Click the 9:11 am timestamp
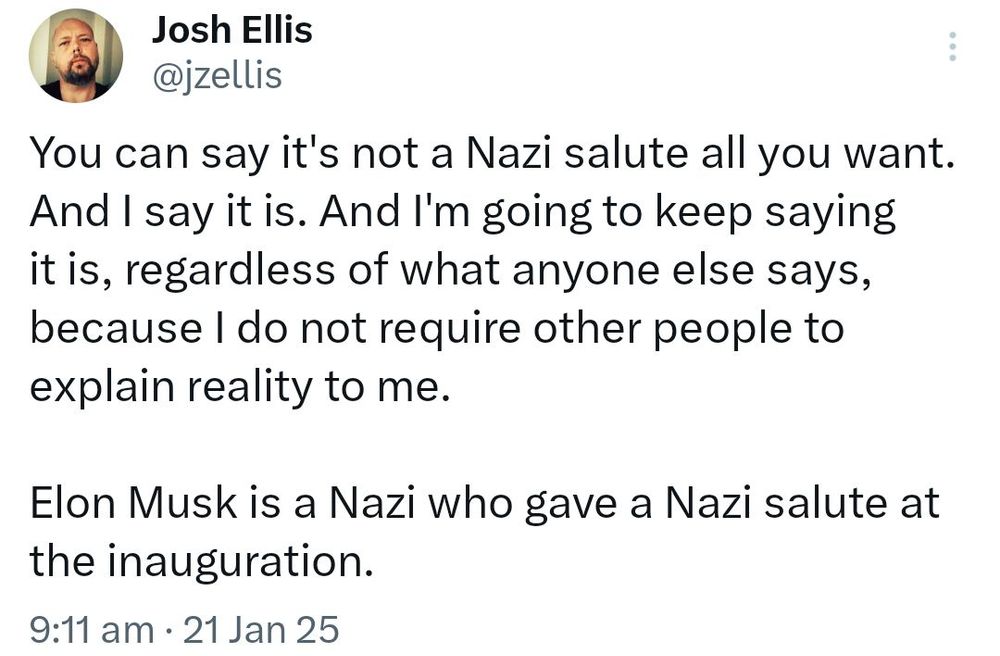1000x656 pixels. coord(92,629)
